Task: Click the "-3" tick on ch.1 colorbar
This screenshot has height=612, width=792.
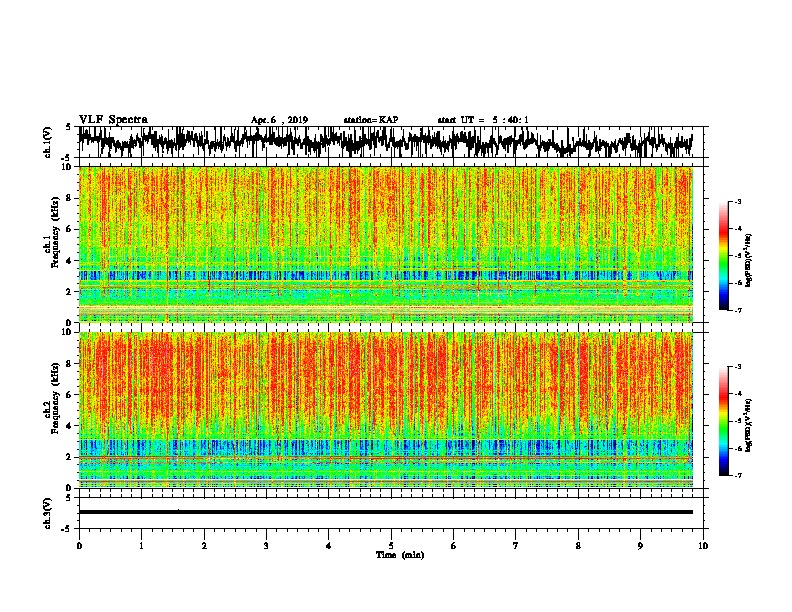Action: pyautogui.click(x=738, y=202)
